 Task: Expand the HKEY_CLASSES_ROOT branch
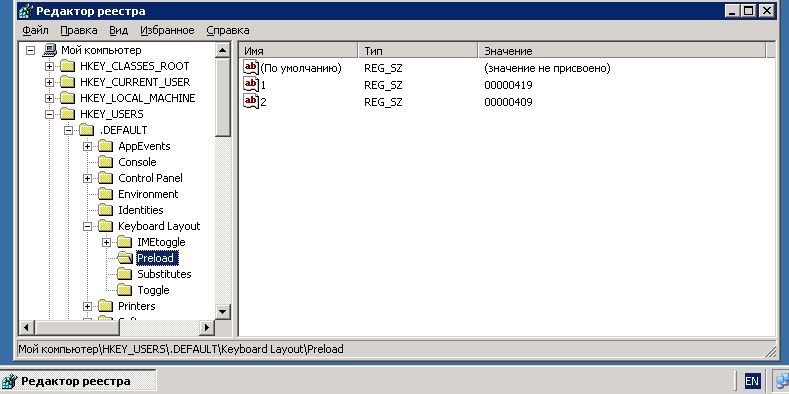[x=49, y=66]
